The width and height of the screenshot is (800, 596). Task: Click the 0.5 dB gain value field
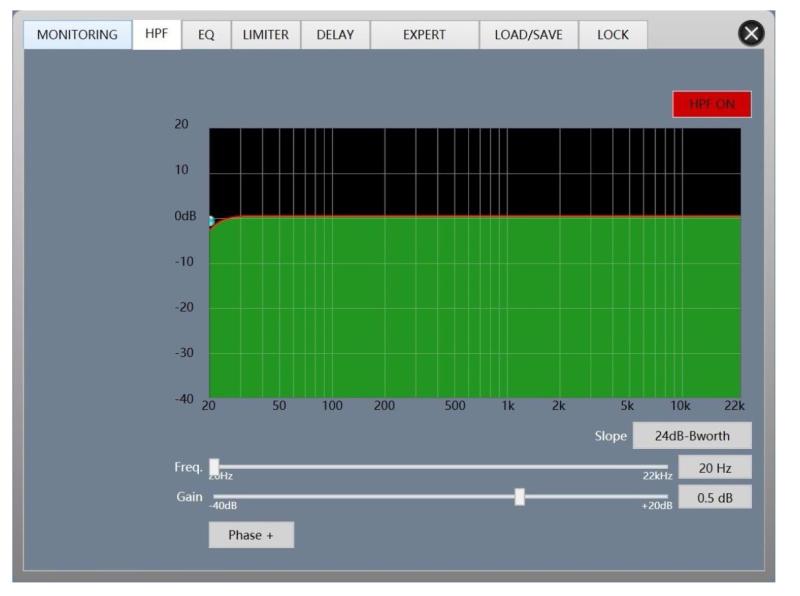(714, 497)
